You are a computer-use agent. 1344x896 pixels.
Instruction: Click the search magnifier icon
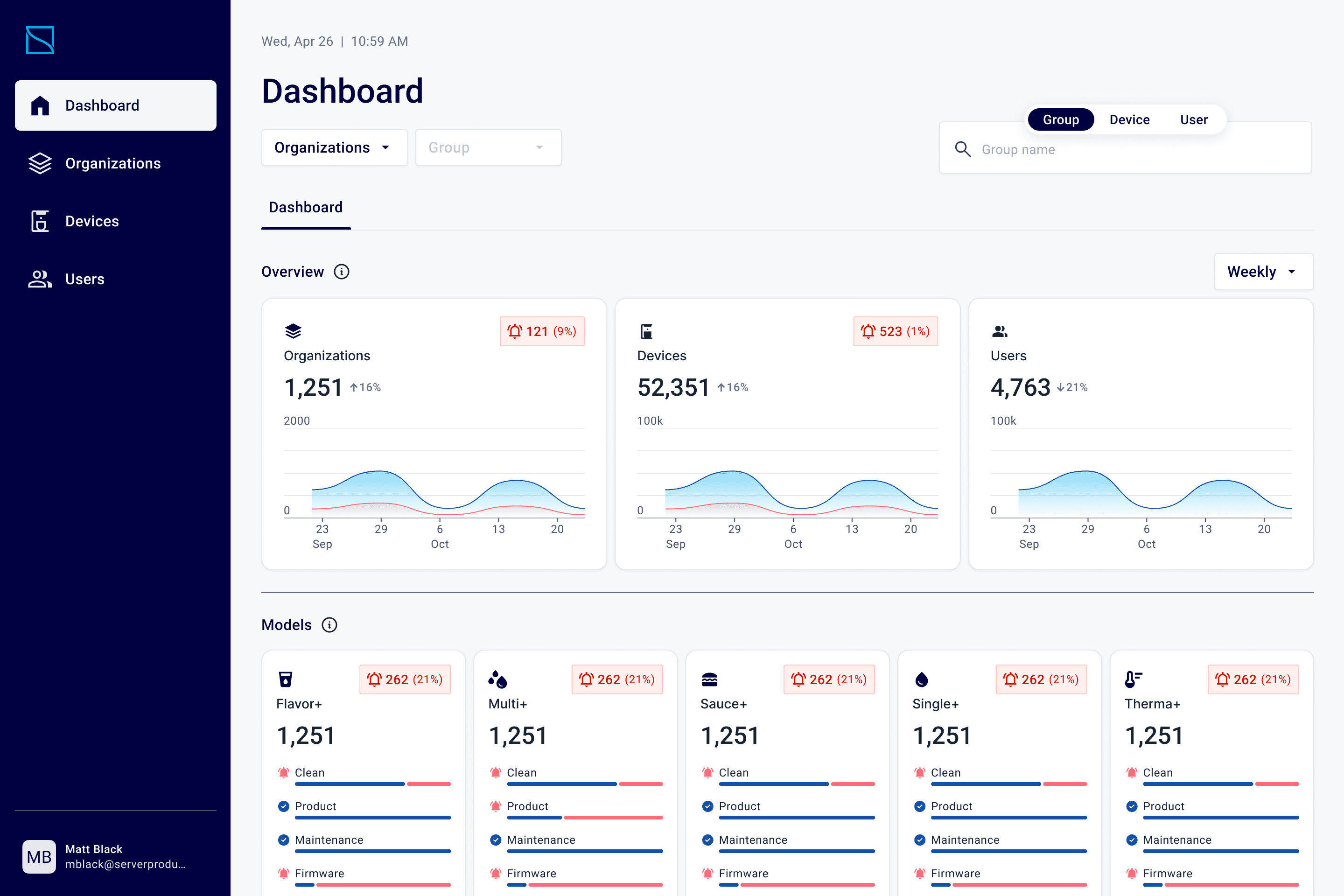[x=963, y=150]
